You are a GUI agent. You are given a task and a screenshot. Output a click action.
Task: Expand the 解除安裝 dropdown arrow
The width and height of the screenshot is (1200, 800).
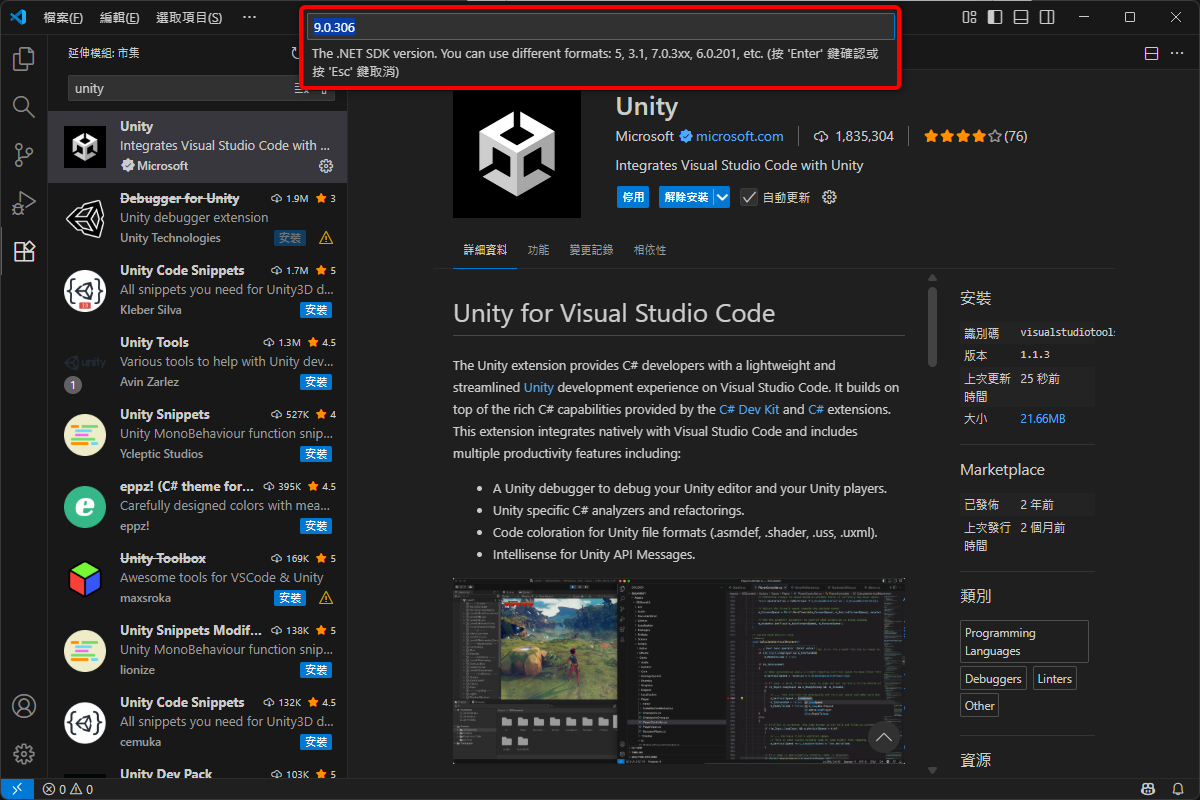pos(722,198)
